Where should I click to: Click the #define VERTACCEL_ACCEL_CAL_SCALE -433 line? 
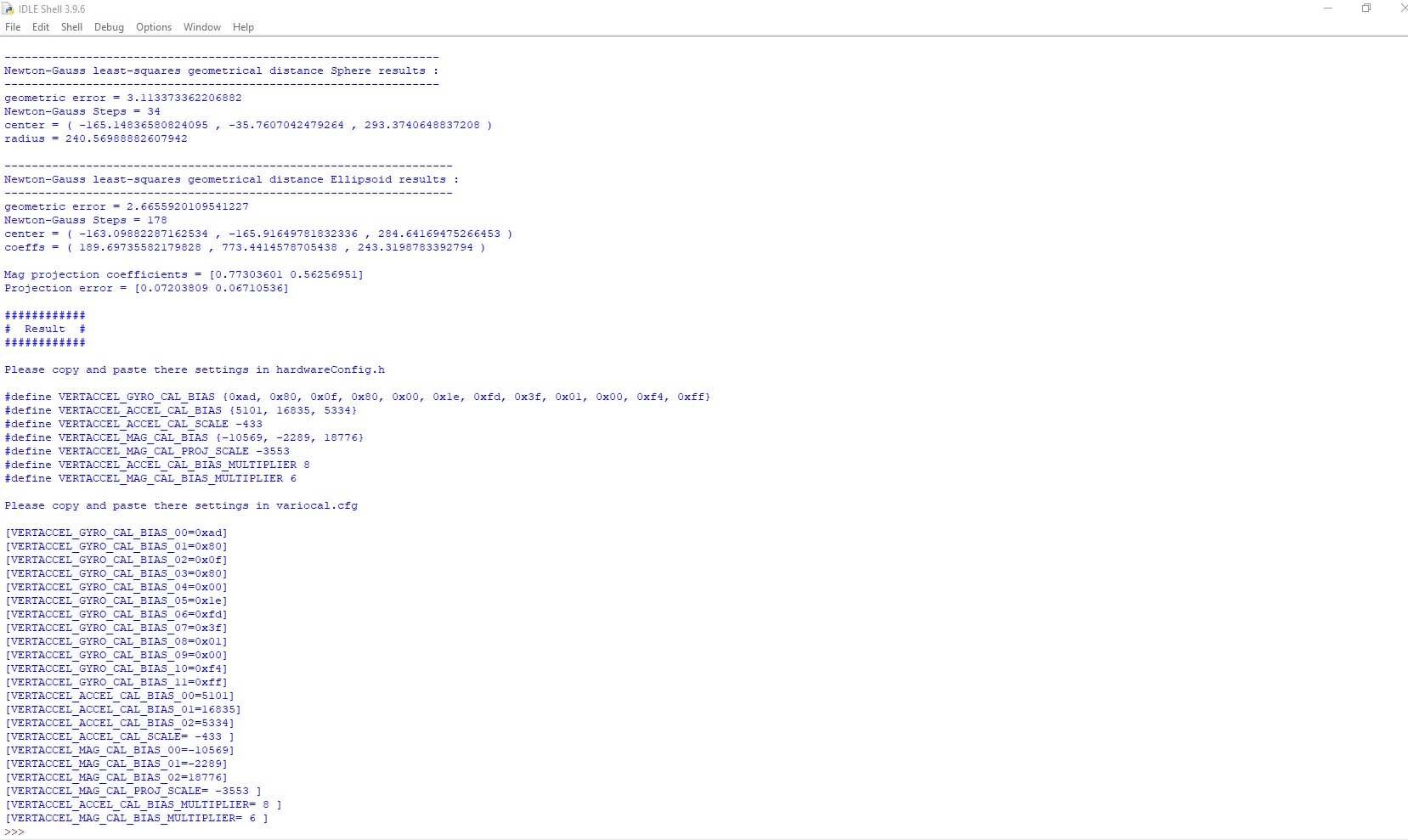coord(133,424)
